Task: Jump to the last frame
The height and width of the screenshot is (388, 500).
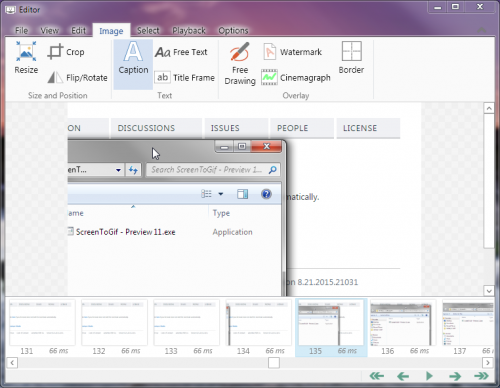Action: pos(481,376)
